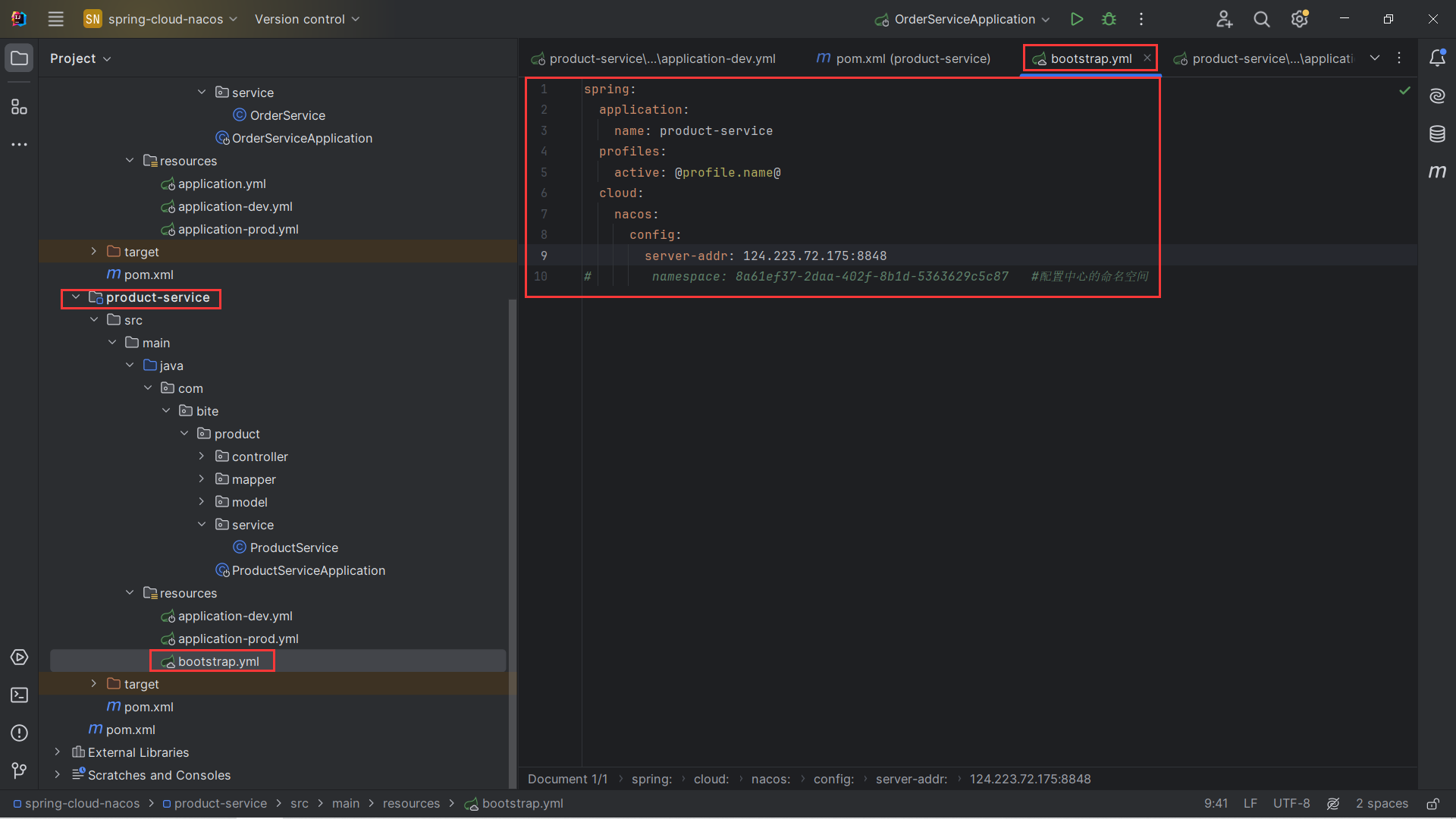Open the Problems tool window

[20, 733]
